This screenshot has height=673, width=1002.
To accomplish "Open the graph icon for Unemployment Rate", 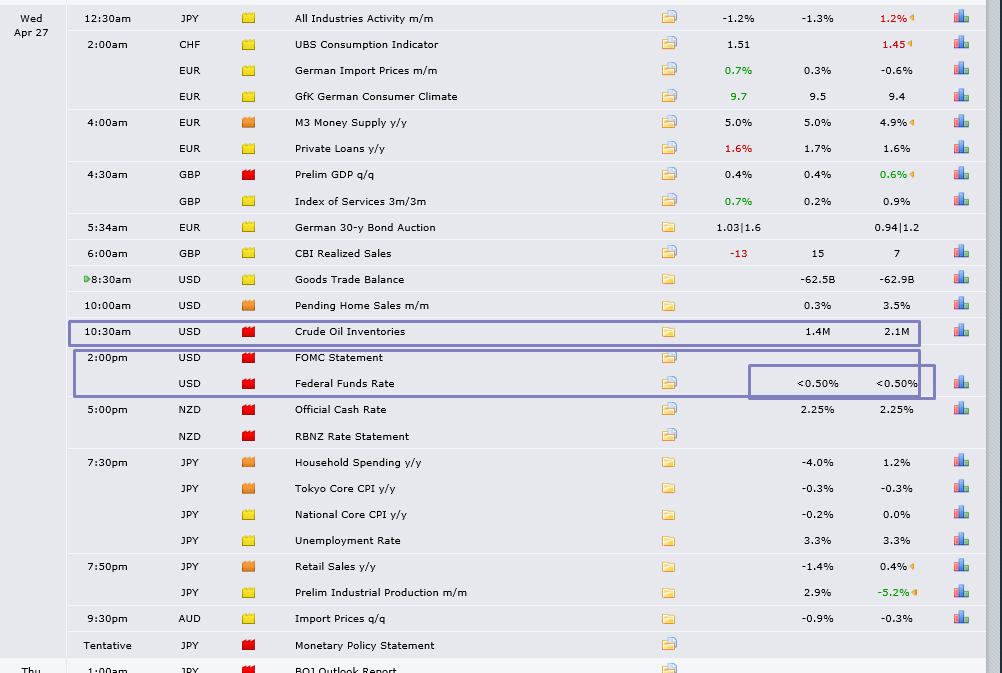I will [x=961, y=539].
